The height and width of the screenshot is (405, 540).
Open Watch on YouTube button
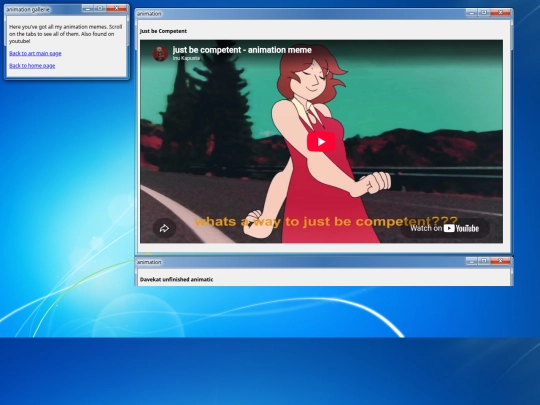point(445,228)
